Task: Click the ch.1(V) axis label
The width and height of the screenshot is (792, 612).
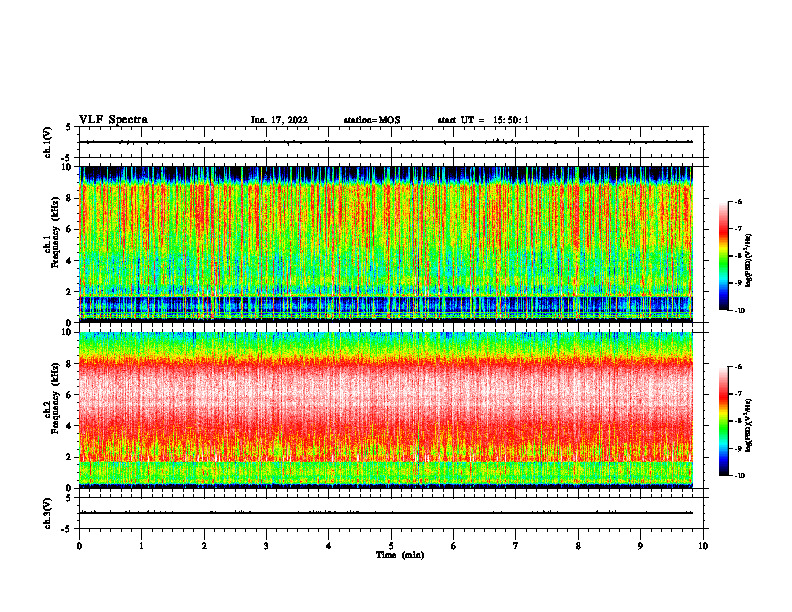Action: [47, 142]
